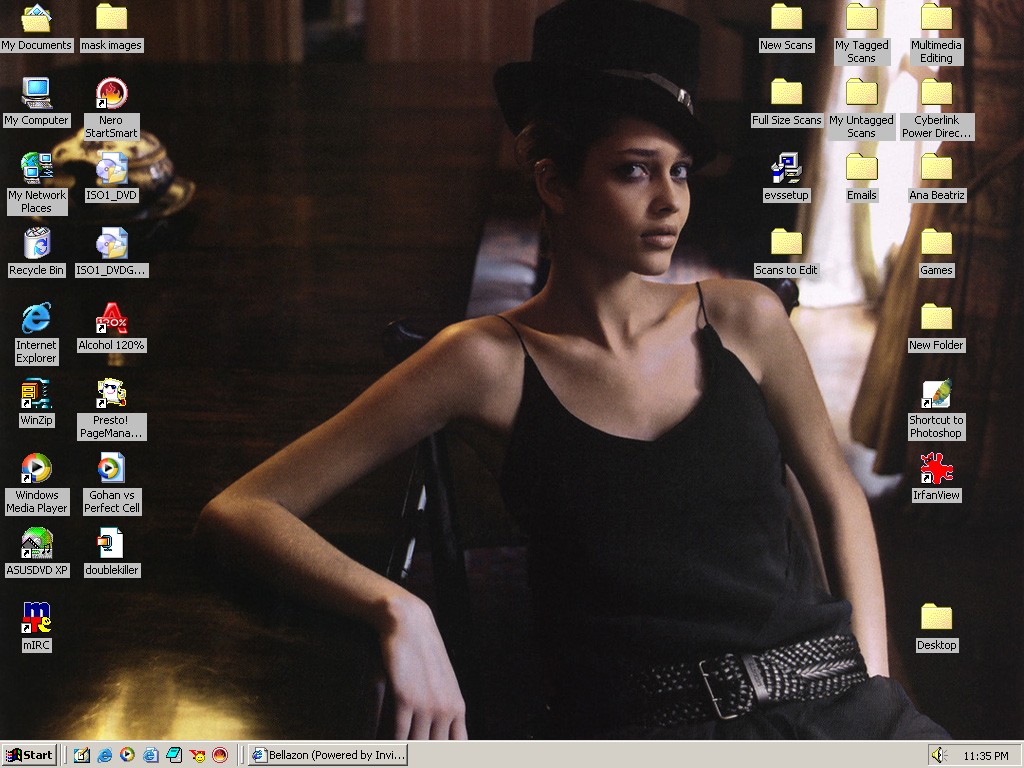Select the mIRC desktop icon
1024x768 pixels.
(x=37, y=618)
